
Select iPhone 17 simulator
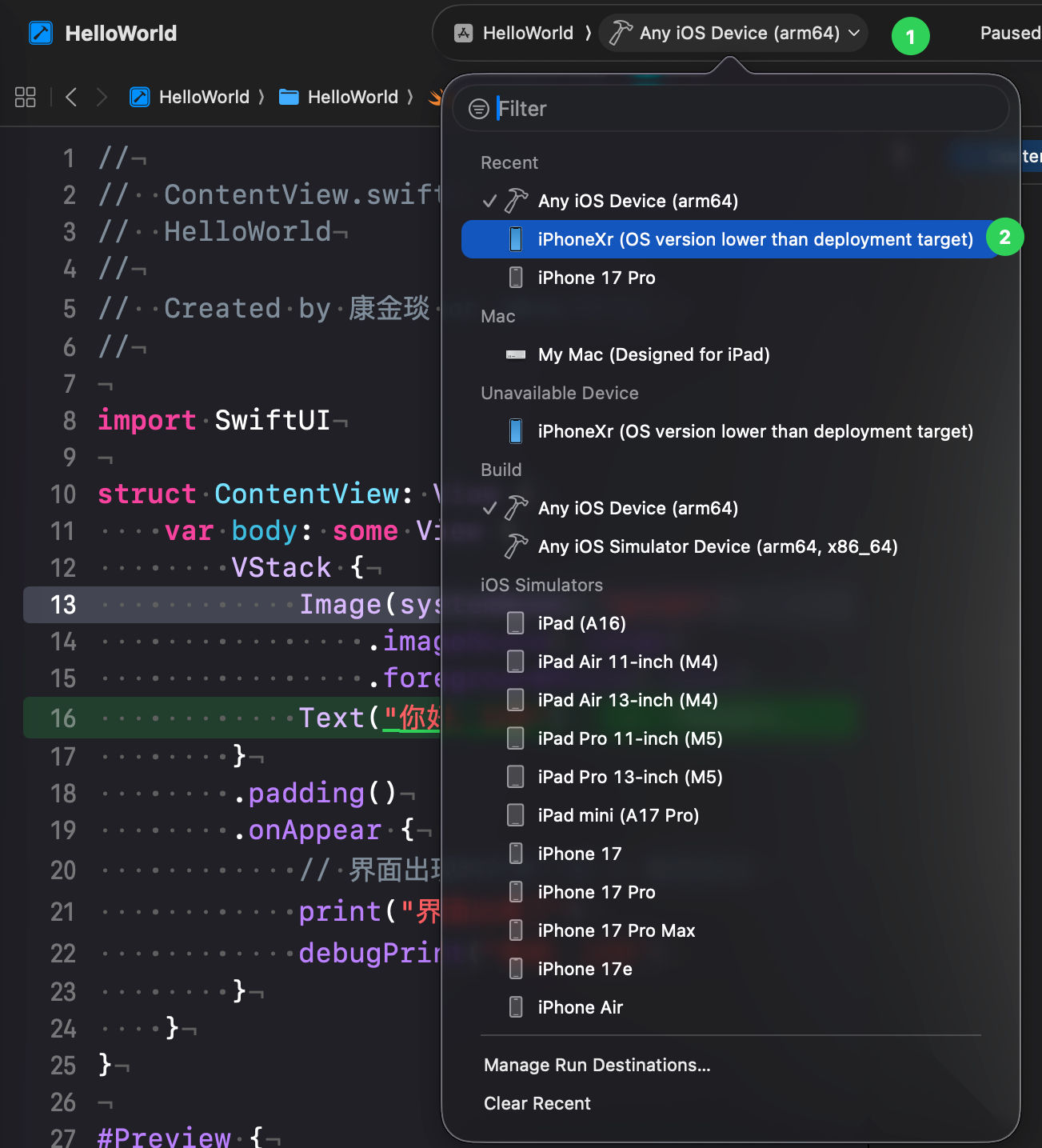(731, 854)
